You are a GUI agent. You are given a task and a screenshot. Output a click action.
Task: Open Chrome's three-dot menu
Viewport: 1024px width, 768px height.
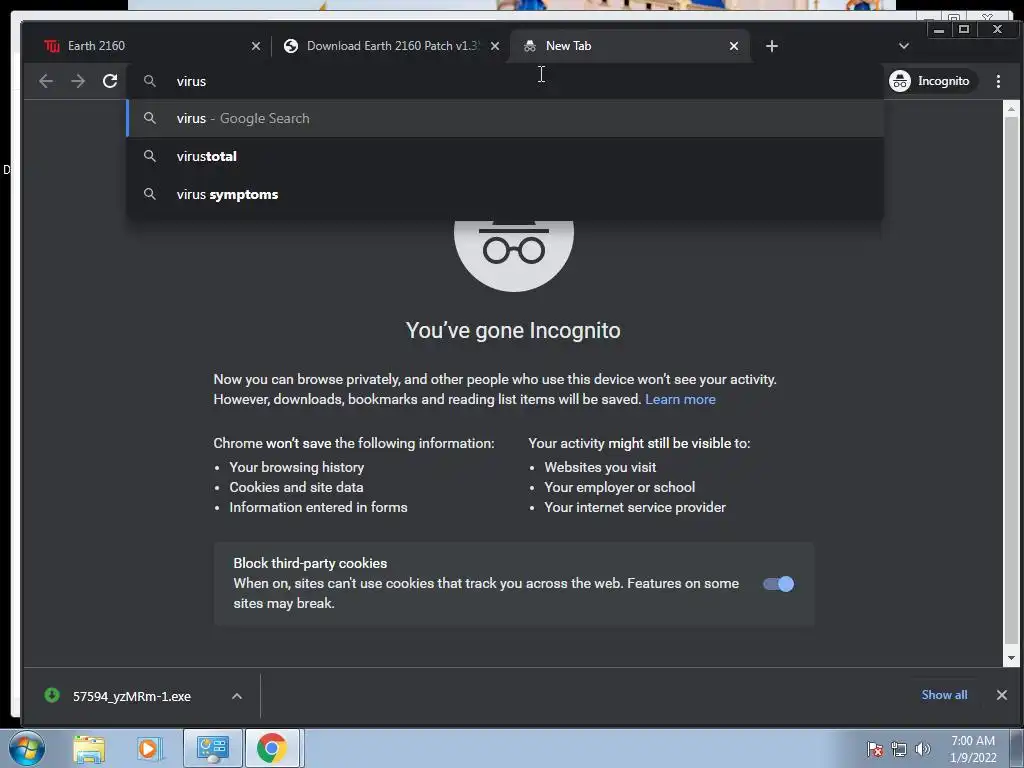coord(998,81)
